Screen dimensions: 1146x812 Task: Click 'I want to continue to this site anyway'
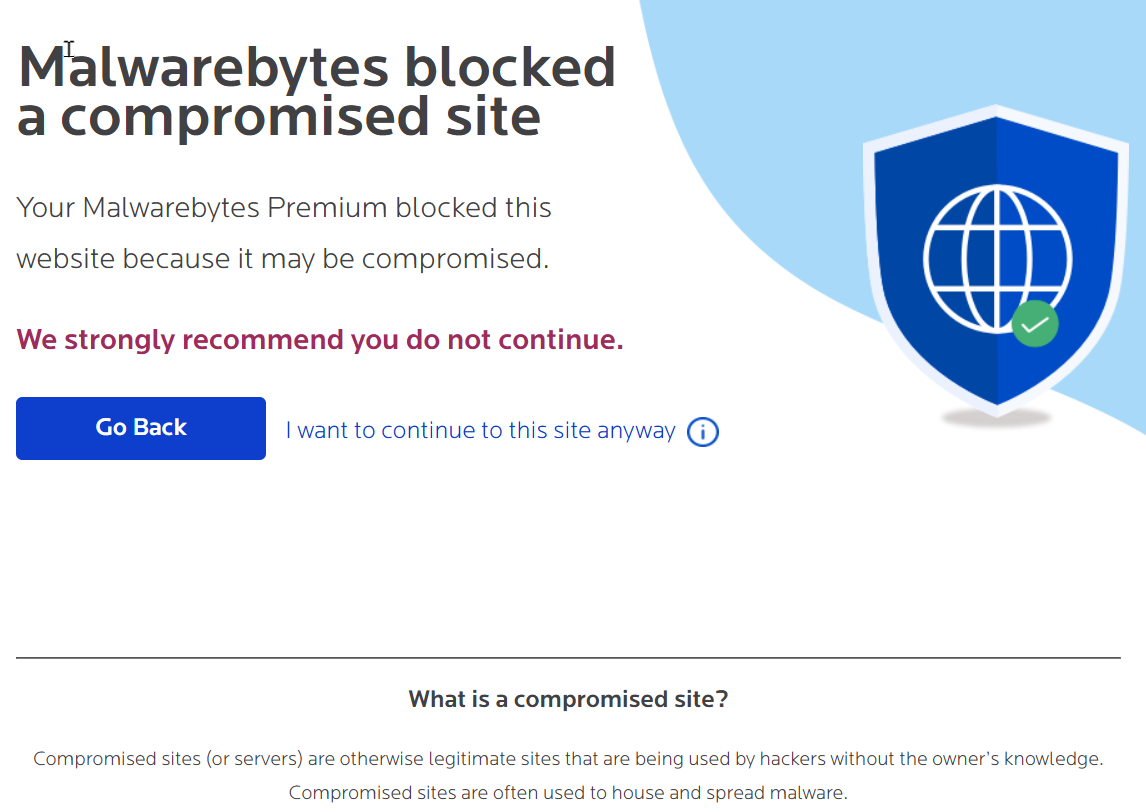coord(480,431)
